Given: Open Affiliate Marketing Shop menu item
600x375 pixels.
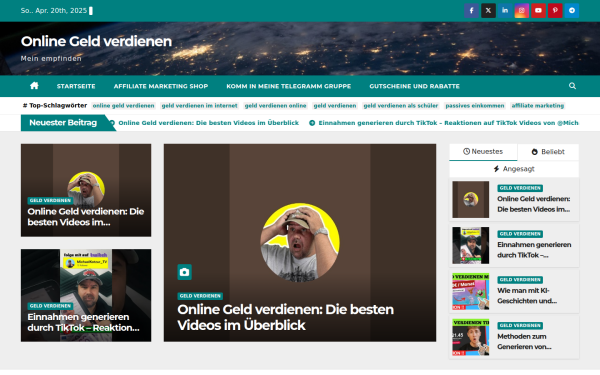Looking at the screenshot, I should pyautogui.click(x=161, y=86).
